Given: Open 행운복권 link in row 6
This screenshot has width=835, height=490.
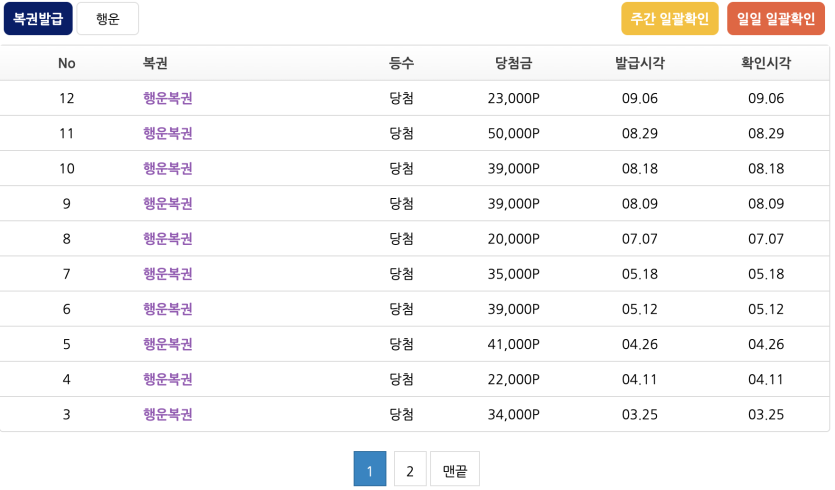Looking at the screenshot, I should 168,309.
